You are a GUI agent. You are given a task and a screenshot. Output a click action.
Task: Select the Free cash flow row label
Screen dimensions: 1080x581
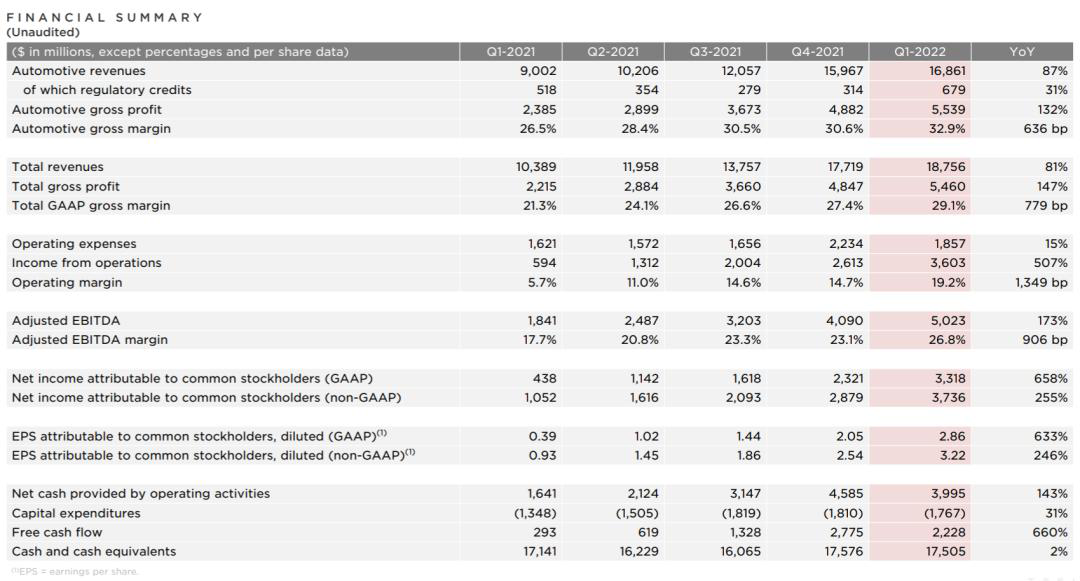[57, 532]
